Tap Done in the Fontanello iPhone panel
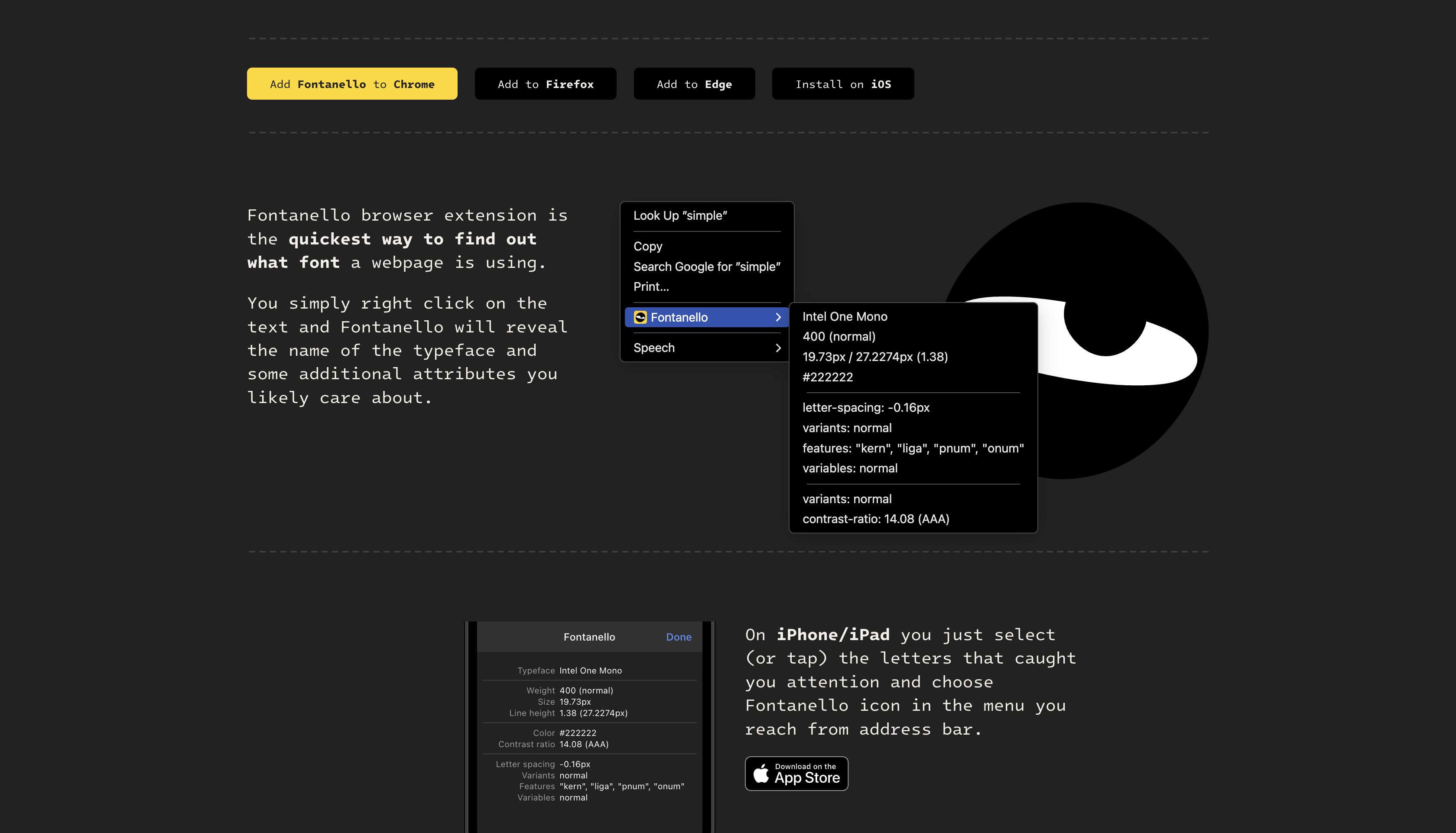1456x833 pixels. point(678,637)
